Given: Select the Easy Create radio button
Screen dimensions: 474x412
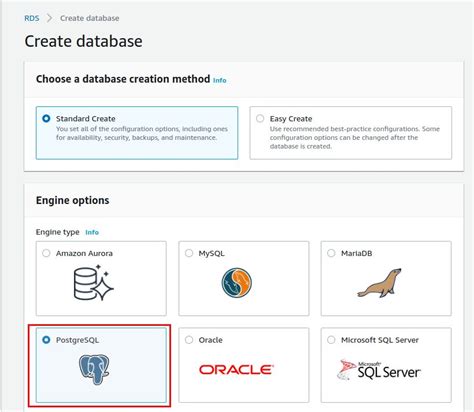Looking at the screenshot, I should [260, 118].
